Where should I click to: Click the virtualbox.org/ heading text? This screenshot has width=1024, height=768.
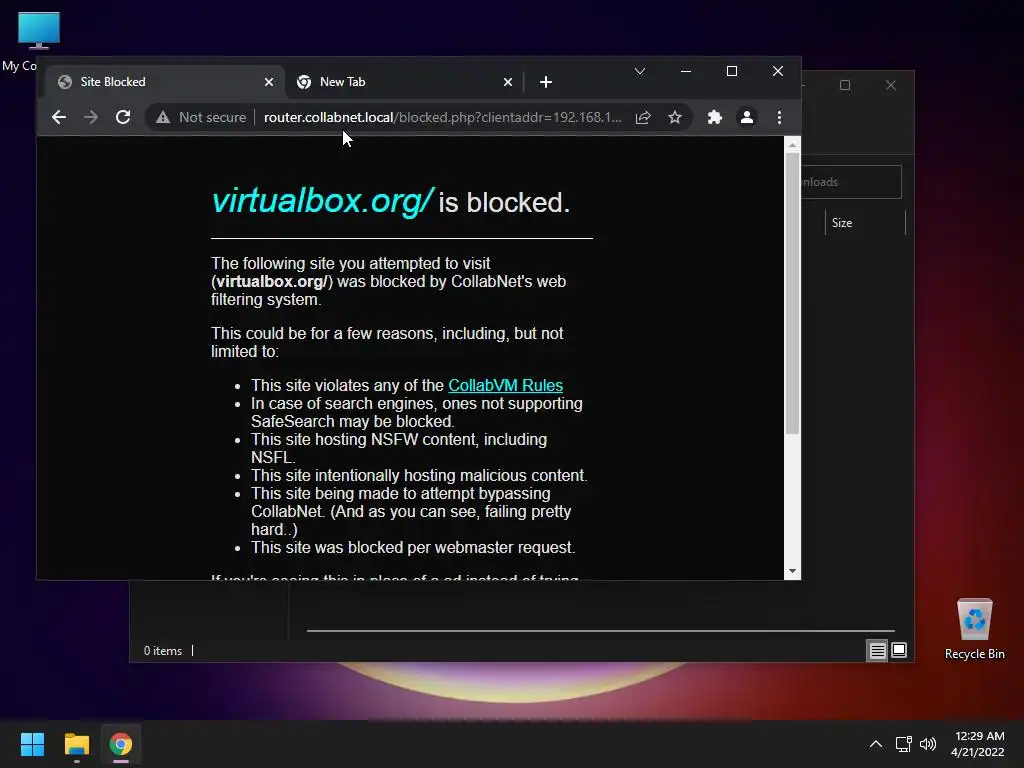coord(323,202)
